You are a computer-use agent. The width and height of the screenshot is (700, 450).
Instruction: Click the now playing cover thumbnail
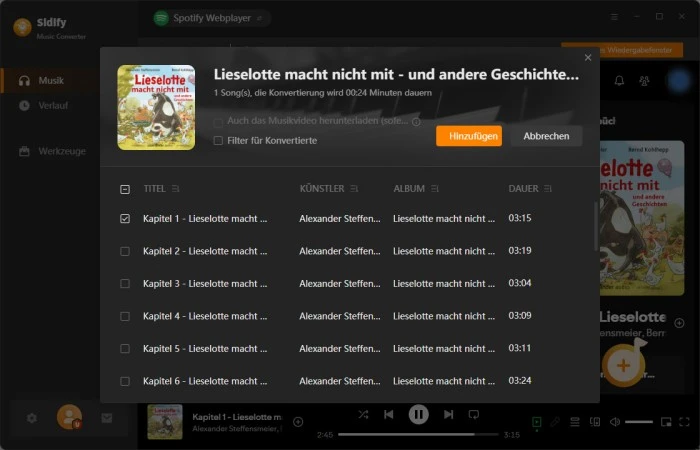point(165,422)
